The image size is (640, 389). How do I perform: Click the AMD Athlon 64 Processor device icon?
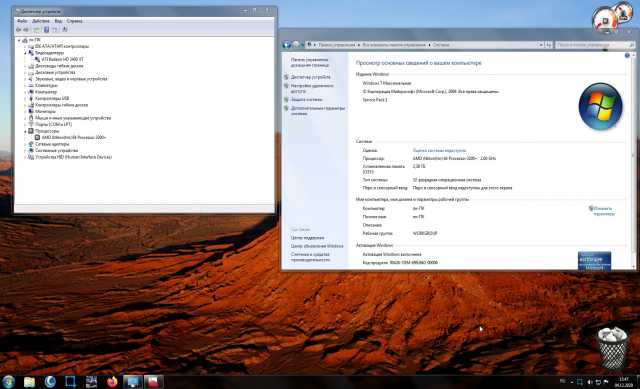[38, 138]
